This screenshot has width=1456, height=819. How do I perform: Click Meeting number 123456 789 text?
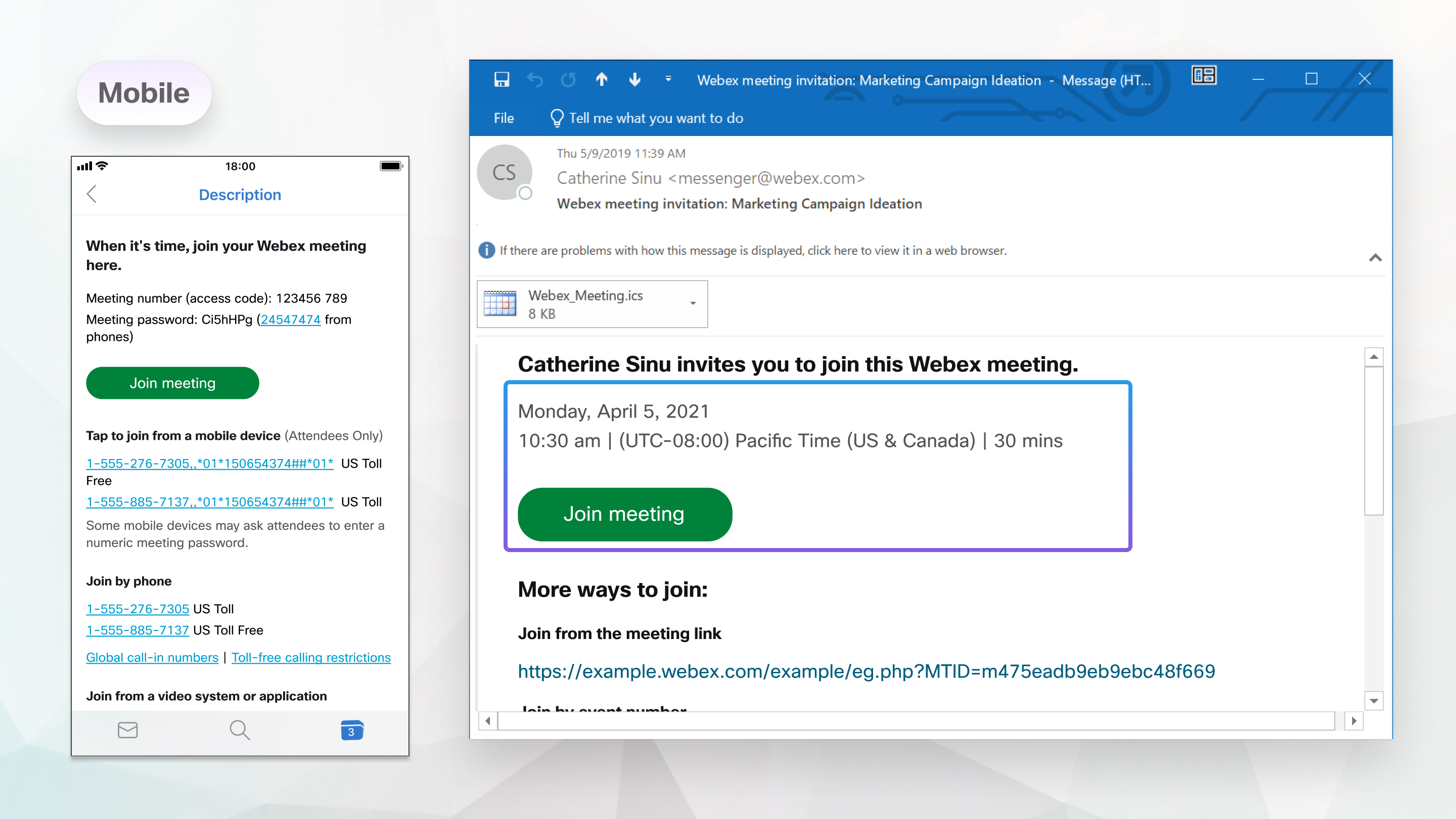(x=216, y=298)
